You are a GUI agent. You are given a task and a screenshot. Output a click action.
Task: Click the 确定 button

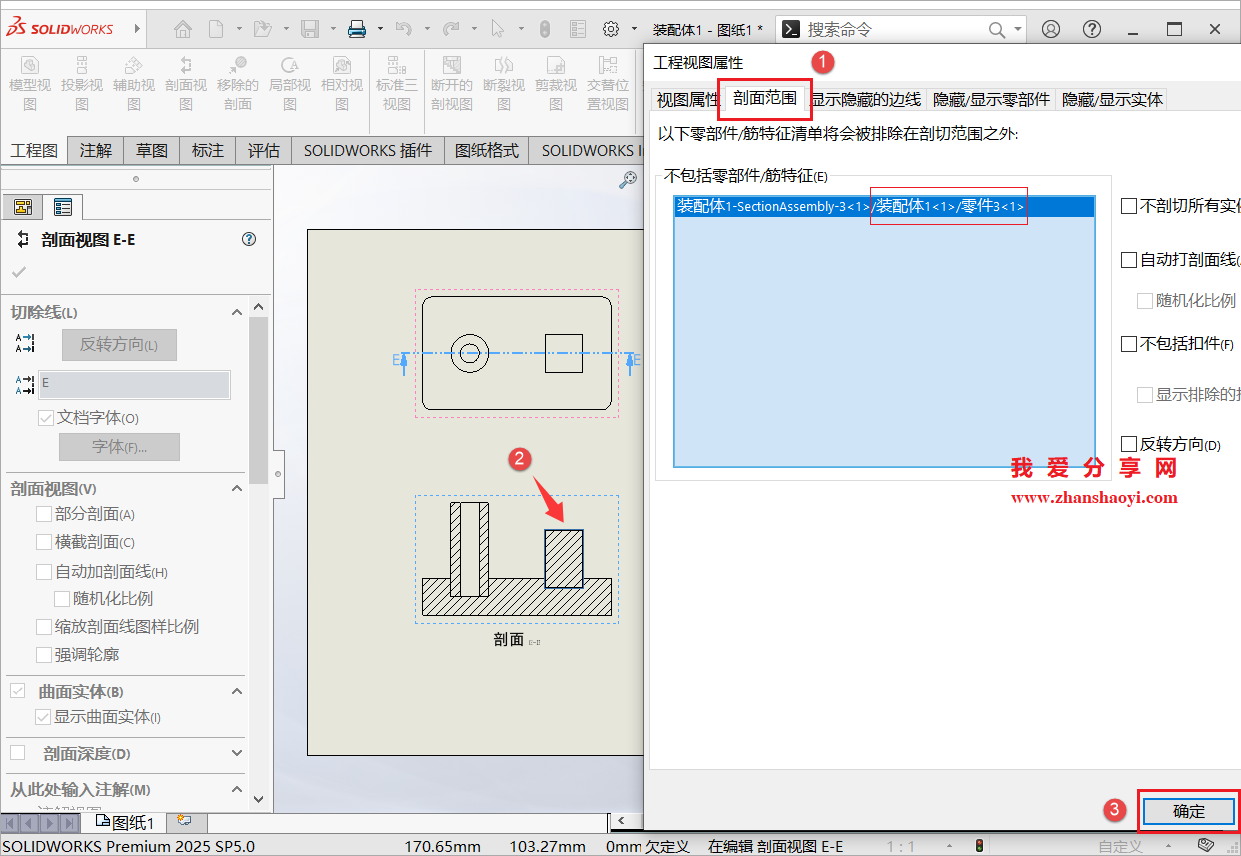coord(1189,811)
